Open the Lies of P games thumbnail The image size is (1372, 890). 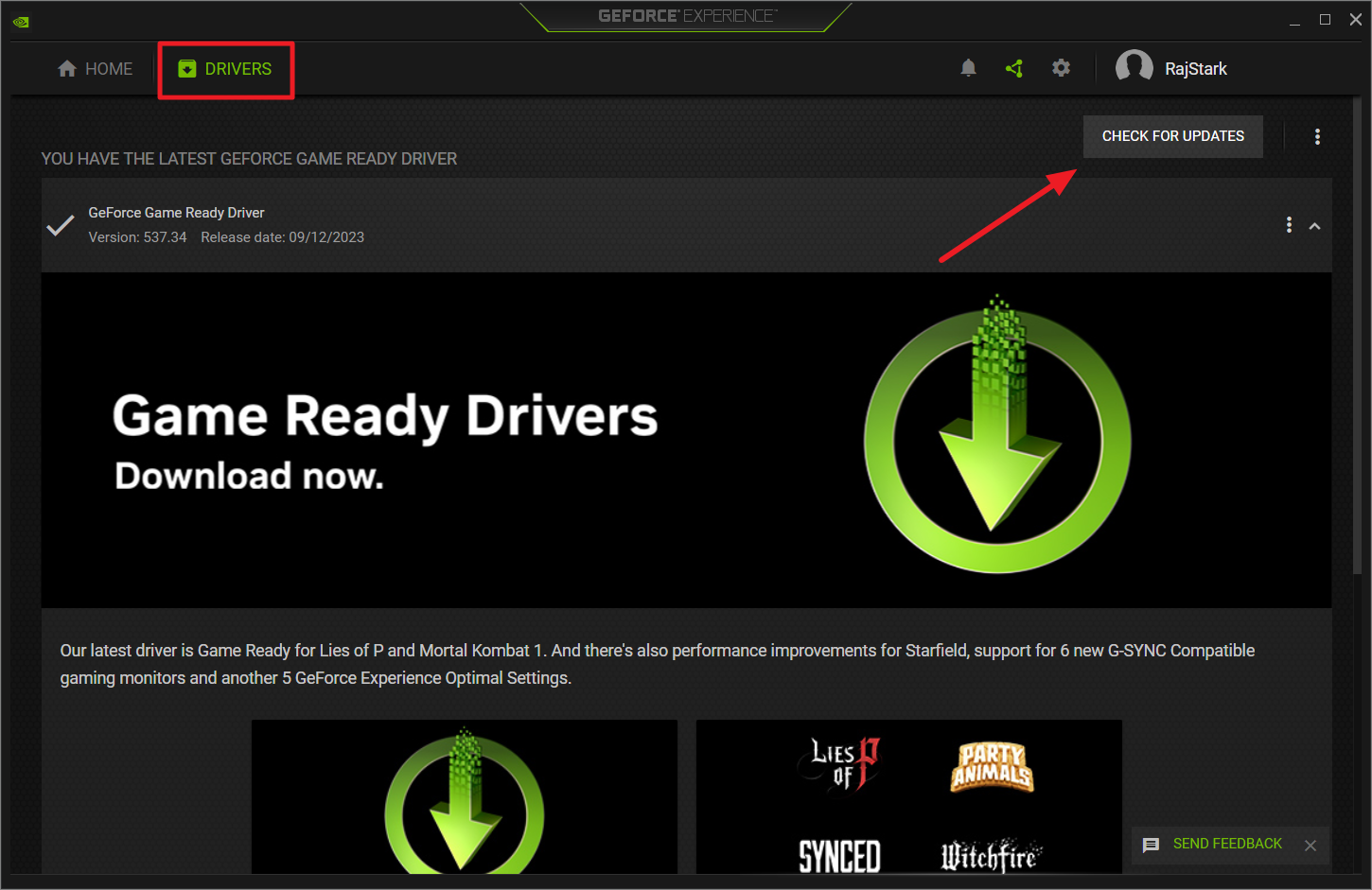909,796
